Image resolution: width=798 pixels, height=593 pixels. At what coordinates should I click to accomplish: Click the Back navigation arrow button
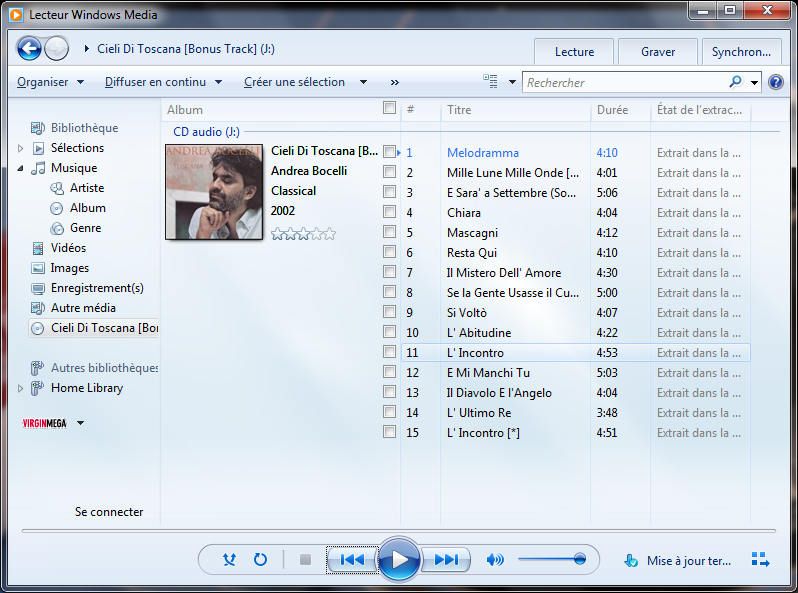click(x=30, y=49)
